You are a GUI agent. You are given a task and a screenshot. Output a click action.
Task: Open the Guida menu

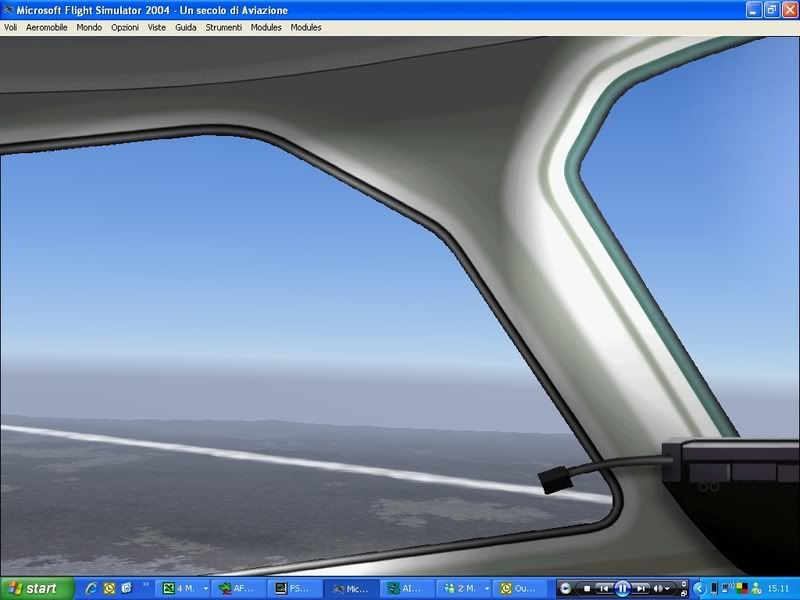pos(186,28)
